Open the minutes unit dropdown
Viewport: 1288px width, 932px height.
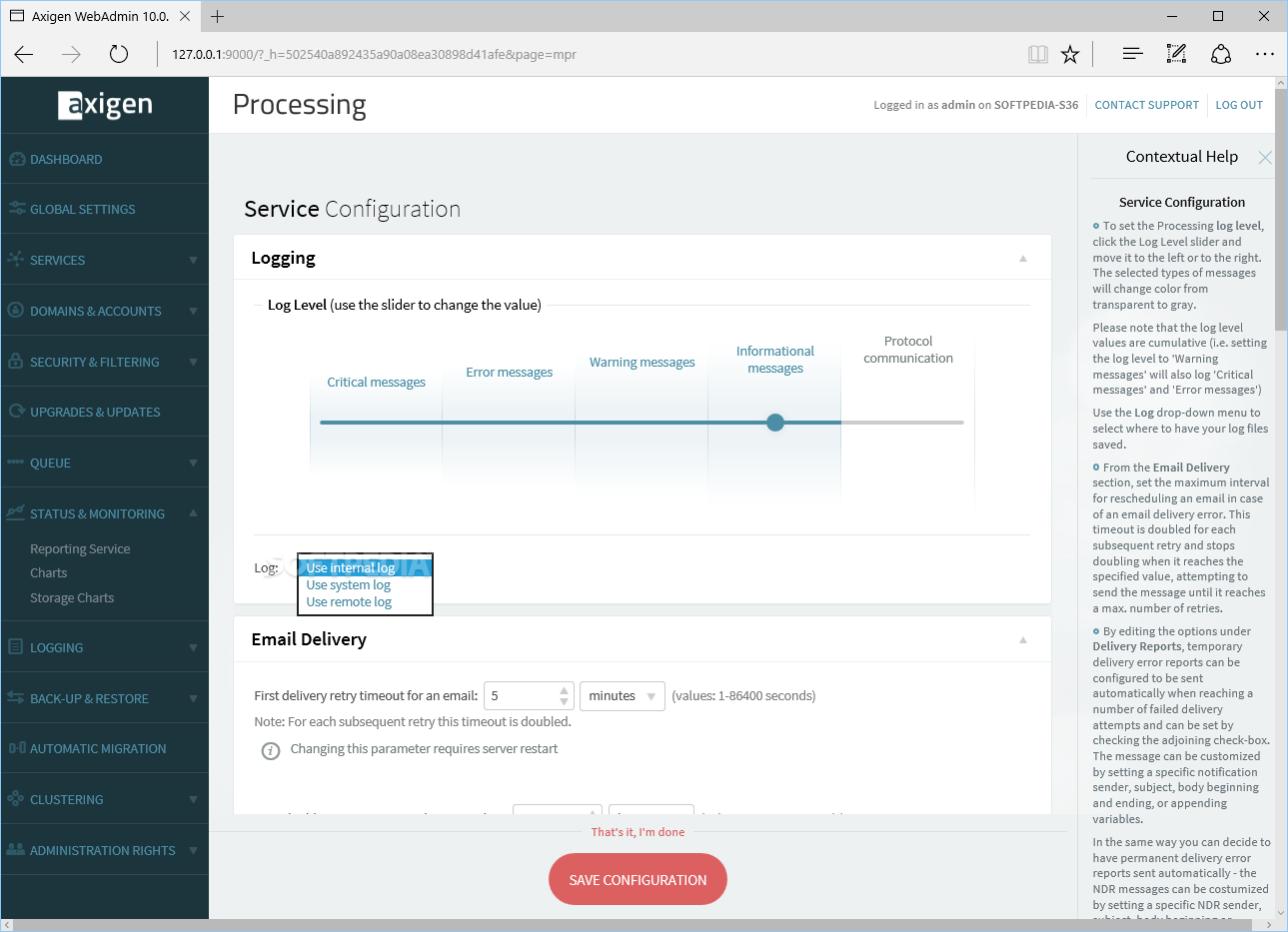tap(623, 695)
